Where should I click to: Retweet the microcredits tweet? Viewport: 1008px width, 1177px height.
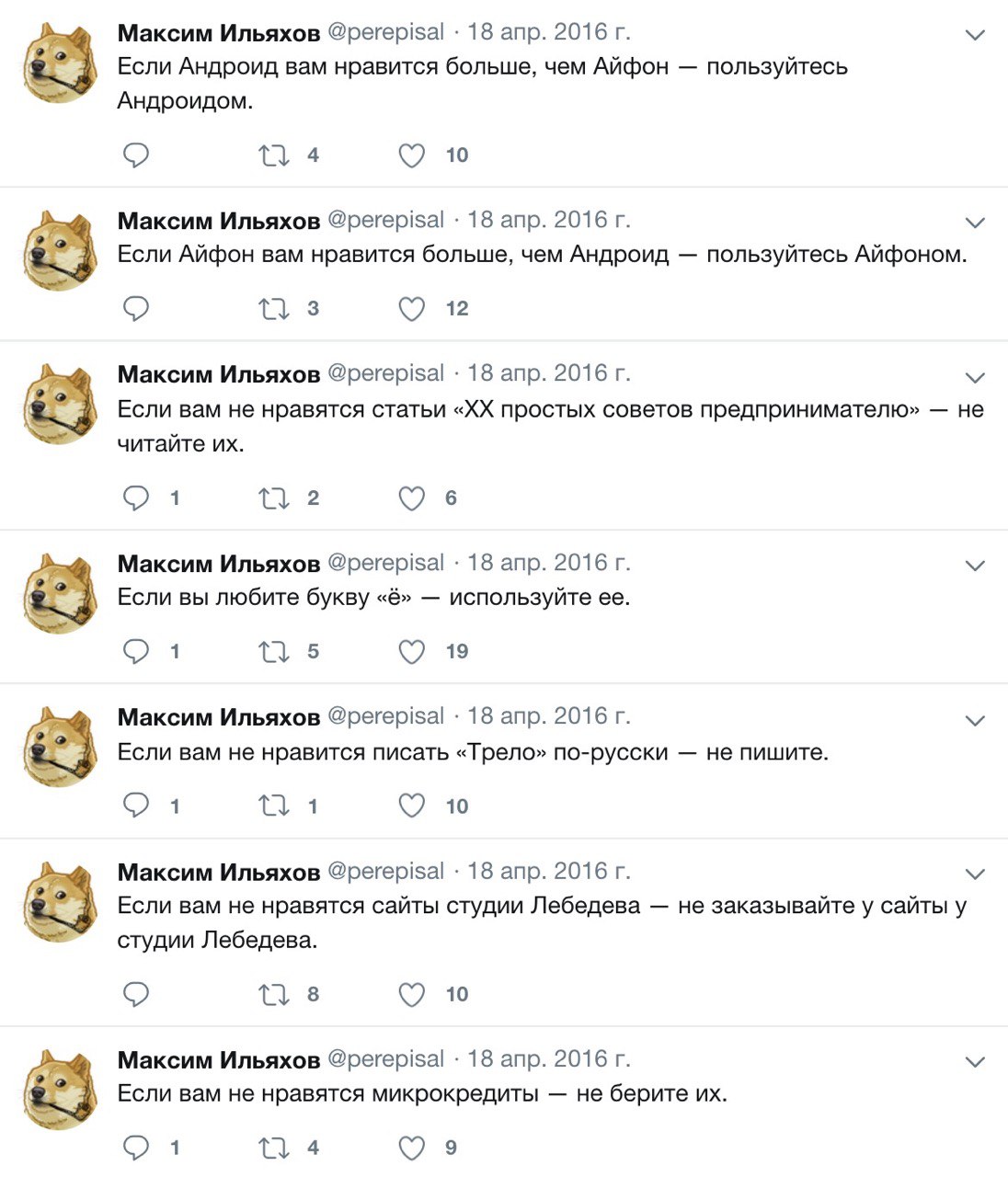tap(274, 1148)
